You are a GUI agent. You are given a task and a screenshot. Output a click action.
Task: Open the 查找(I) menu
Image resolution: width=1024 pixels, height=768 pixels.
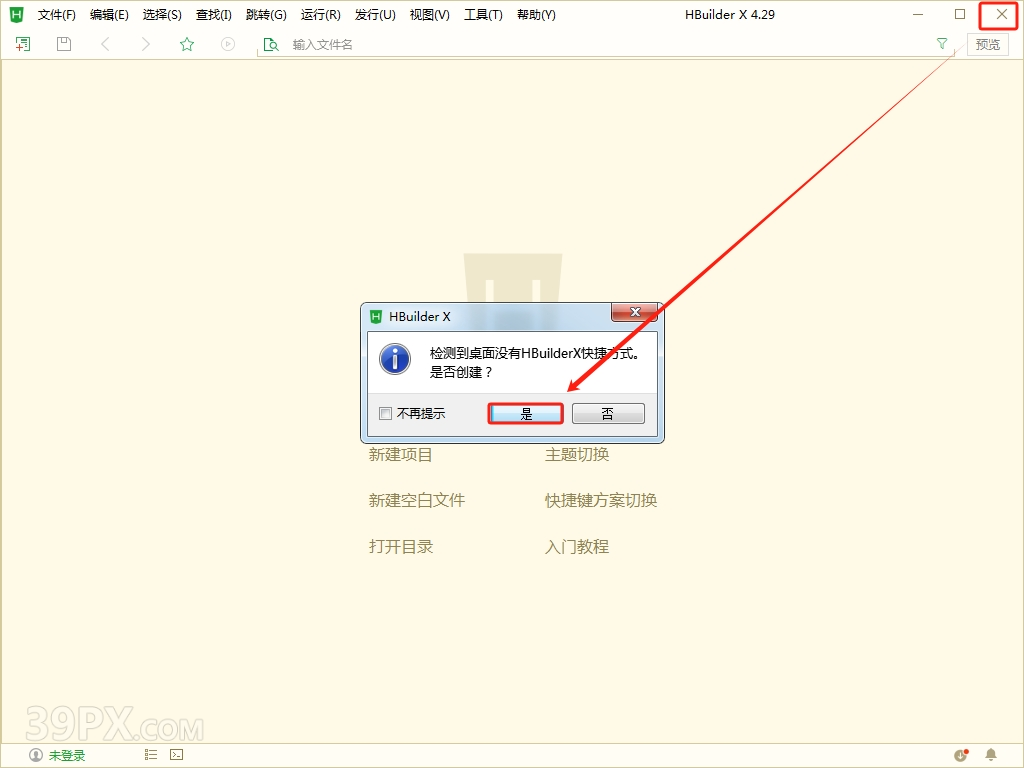coord(214,14)
